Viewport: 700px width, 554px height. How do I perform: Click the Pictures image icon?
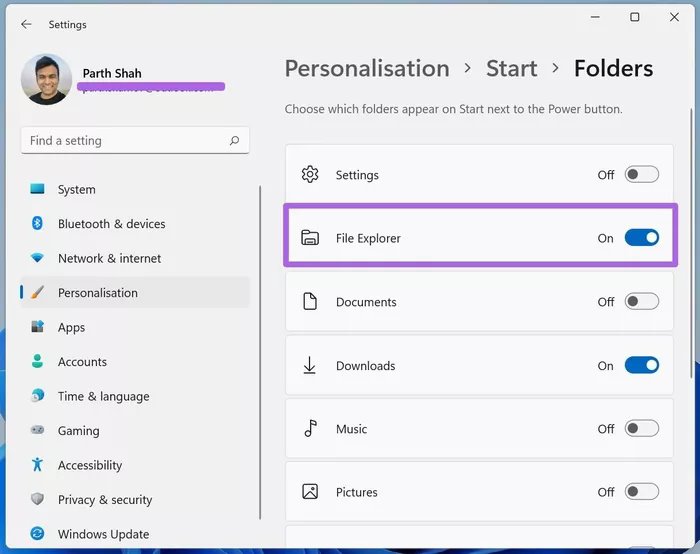(310, 492)
